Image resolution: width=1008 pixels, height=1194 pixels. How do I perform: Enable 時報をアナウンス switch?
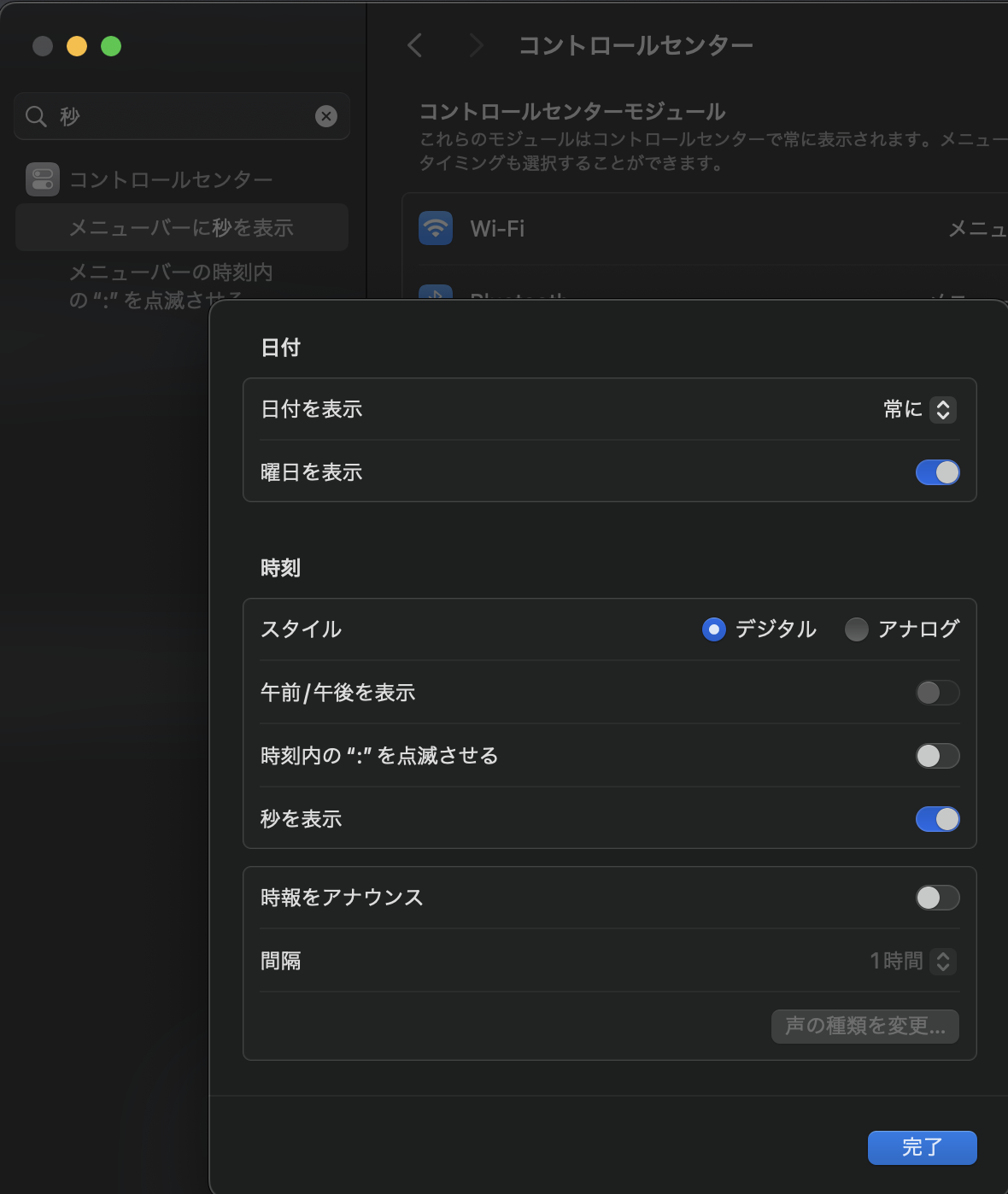click(x=937, y=898)
